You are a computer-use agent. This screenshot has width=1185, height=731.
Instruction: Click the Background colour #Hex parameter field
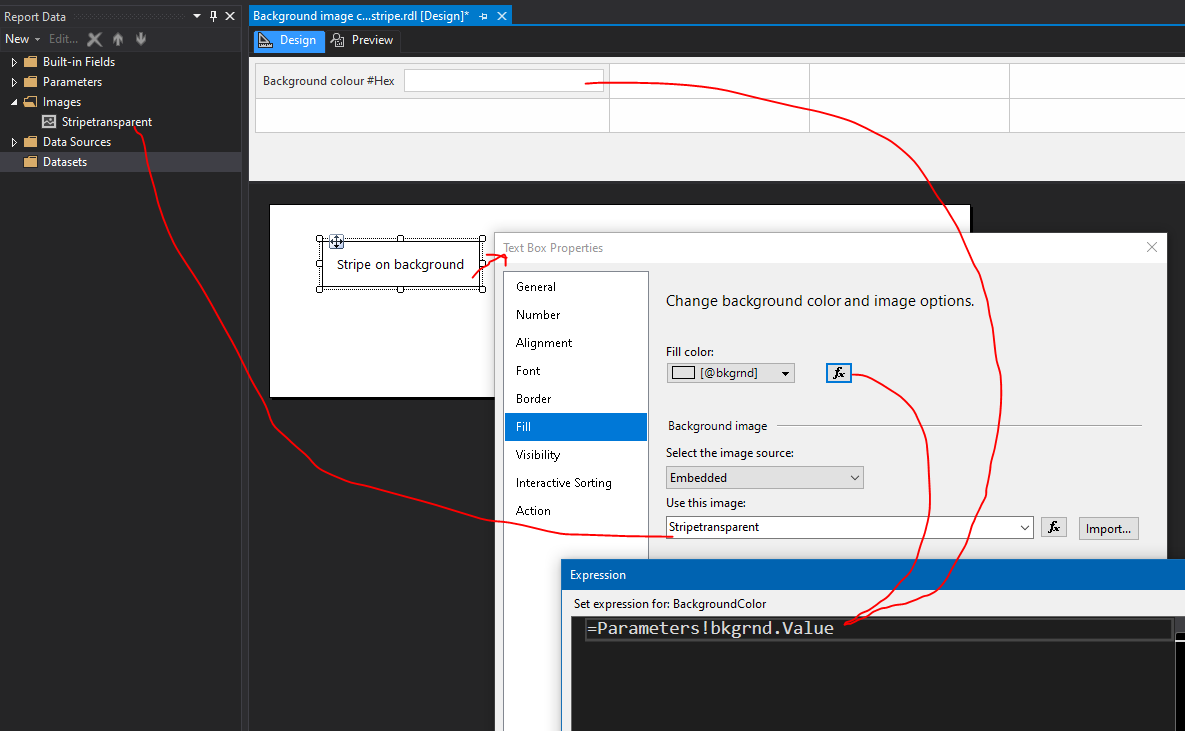pyautogui.click(x=503, y=81)
